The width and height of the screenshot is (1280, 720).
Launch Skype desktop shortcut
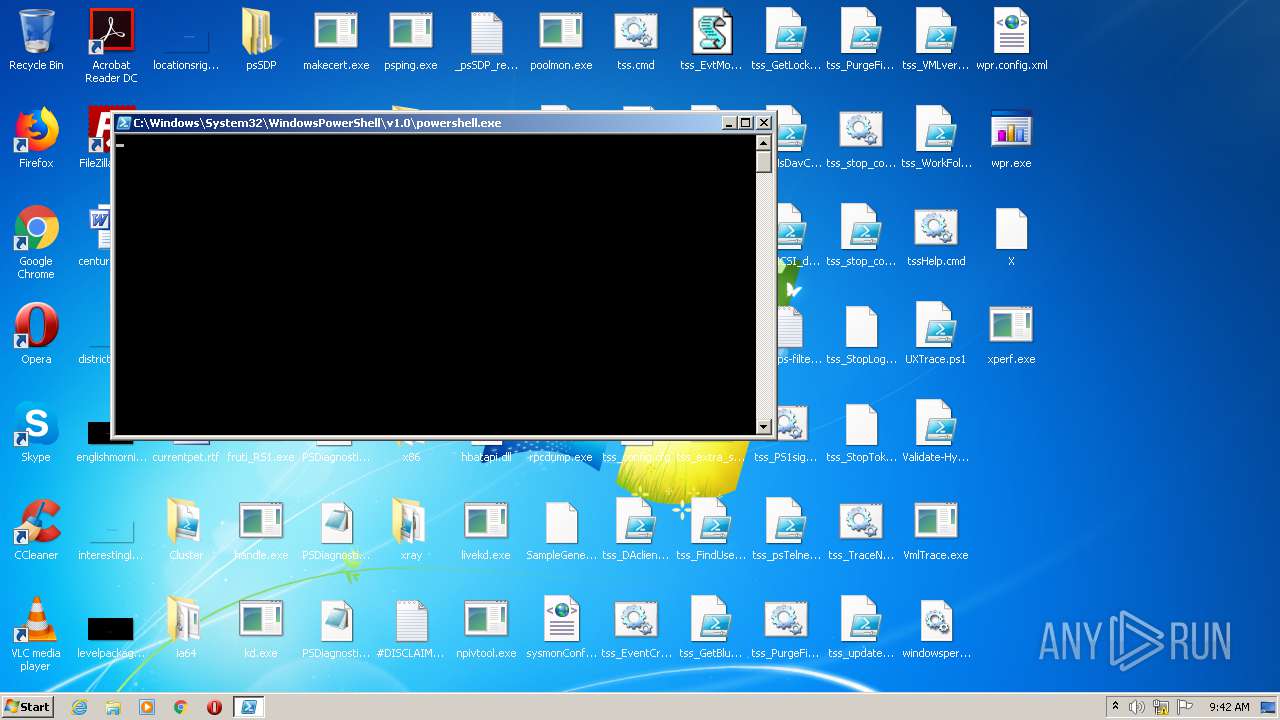[x=36, y=433]
